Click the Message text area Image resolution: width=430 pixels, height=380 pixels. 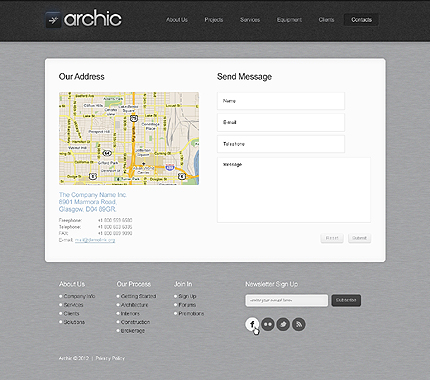(294, 190)
